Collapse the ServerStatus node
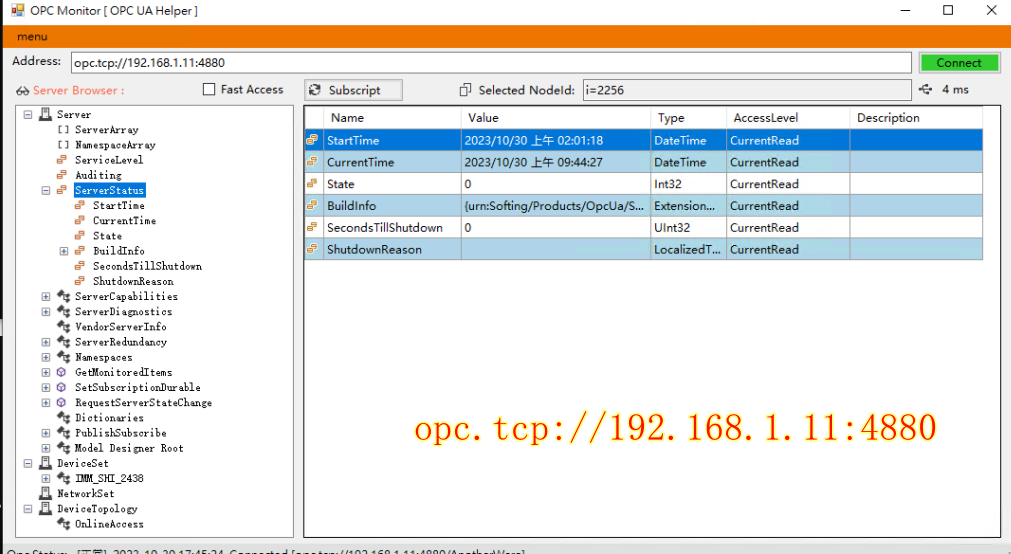This screenshot has width=1011, height=554. [x=46, y=190]
